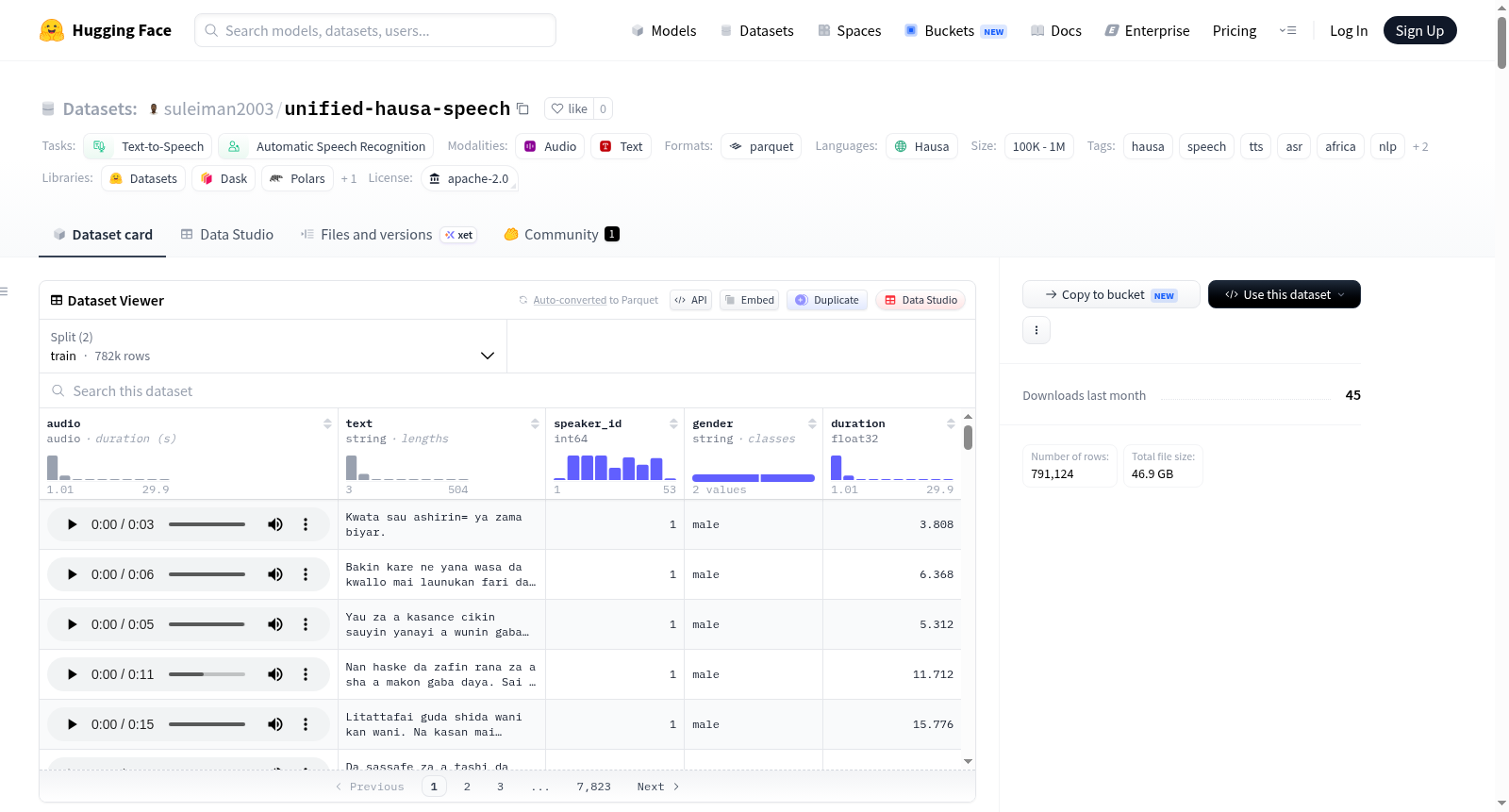Open Docs in the navigation
Image resolution: width=1509 pixels, height=812 pixels.
point(1056,30)
